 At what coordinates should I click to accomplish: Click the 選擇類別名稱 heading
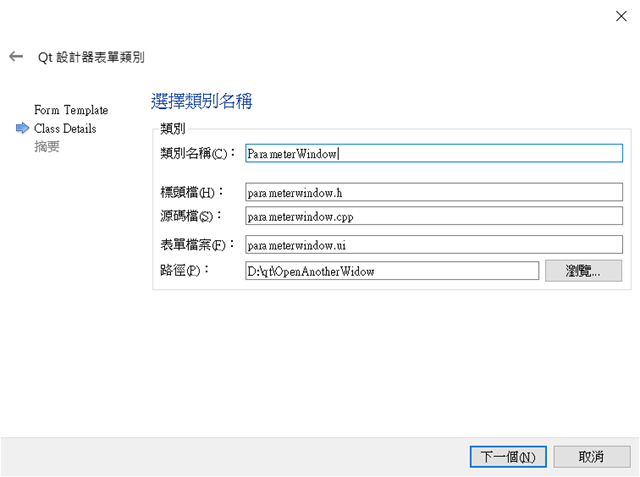click(x=202, y=101)
